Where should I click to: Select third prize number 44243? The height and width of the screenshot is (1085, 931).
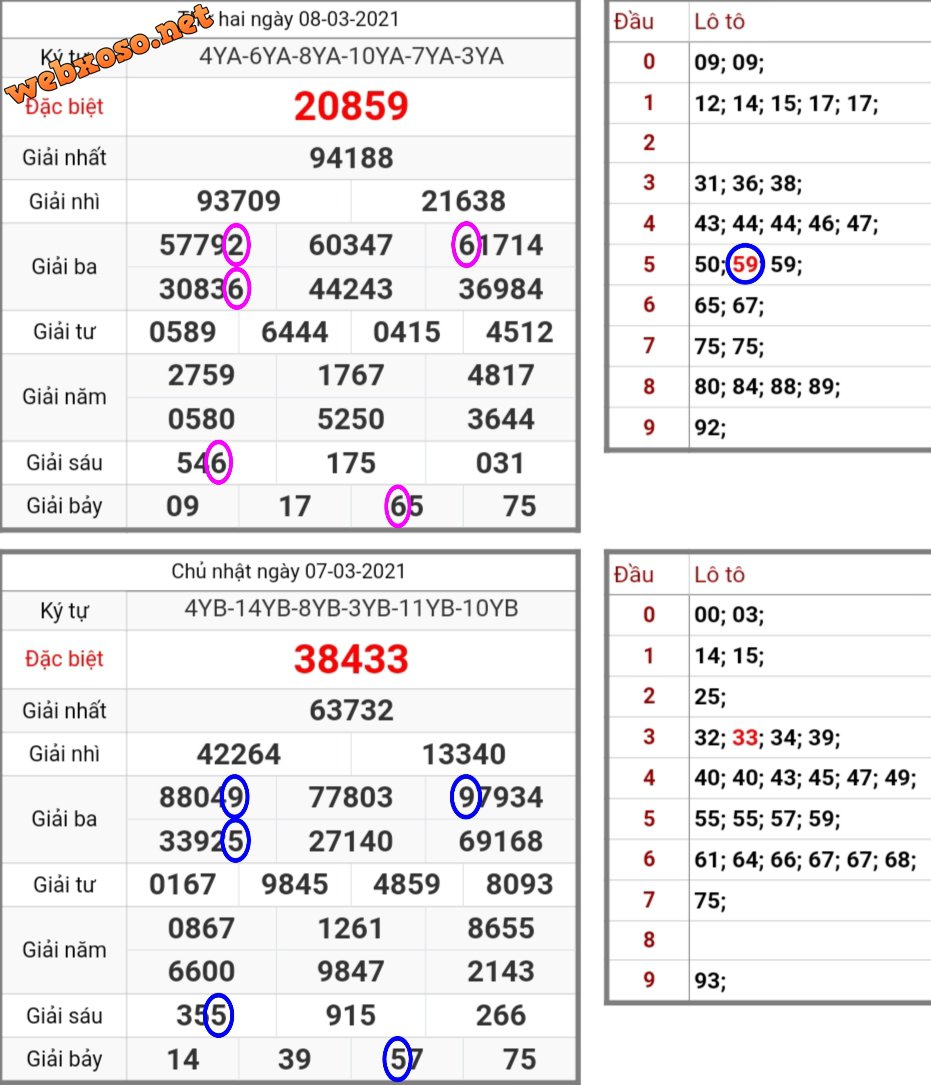[x=351, y=289]
